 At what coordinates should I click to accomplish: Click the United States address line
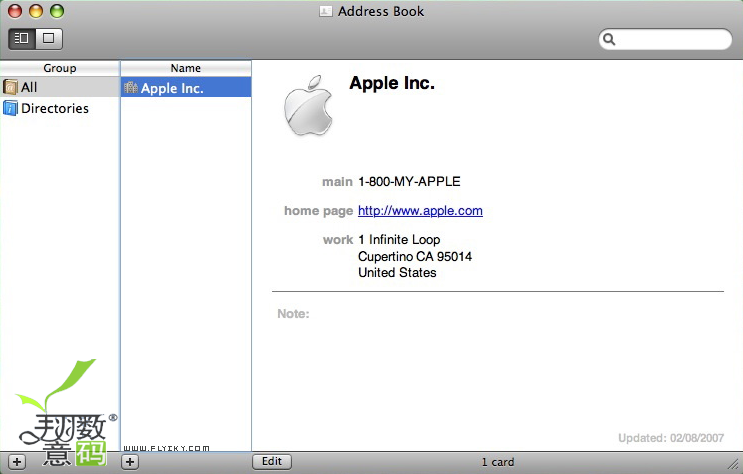[x=397, y=273]
